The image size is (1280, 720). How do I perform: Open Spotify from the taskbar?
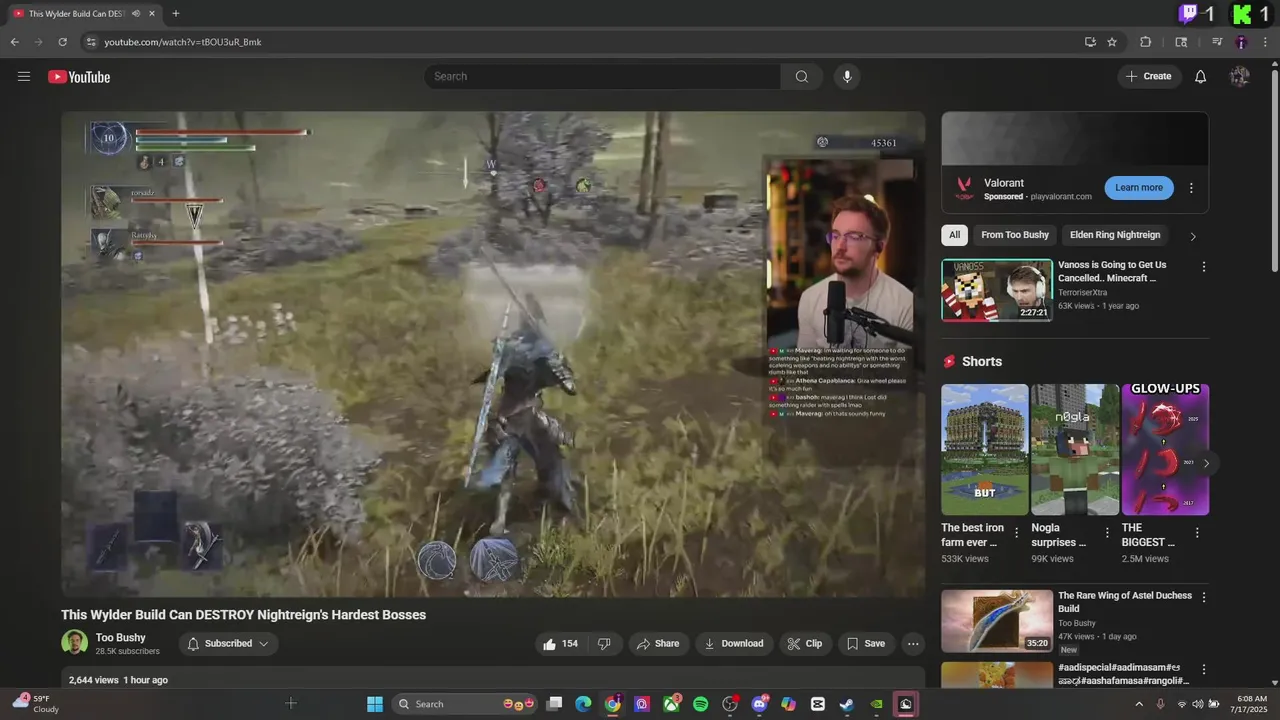700,704
